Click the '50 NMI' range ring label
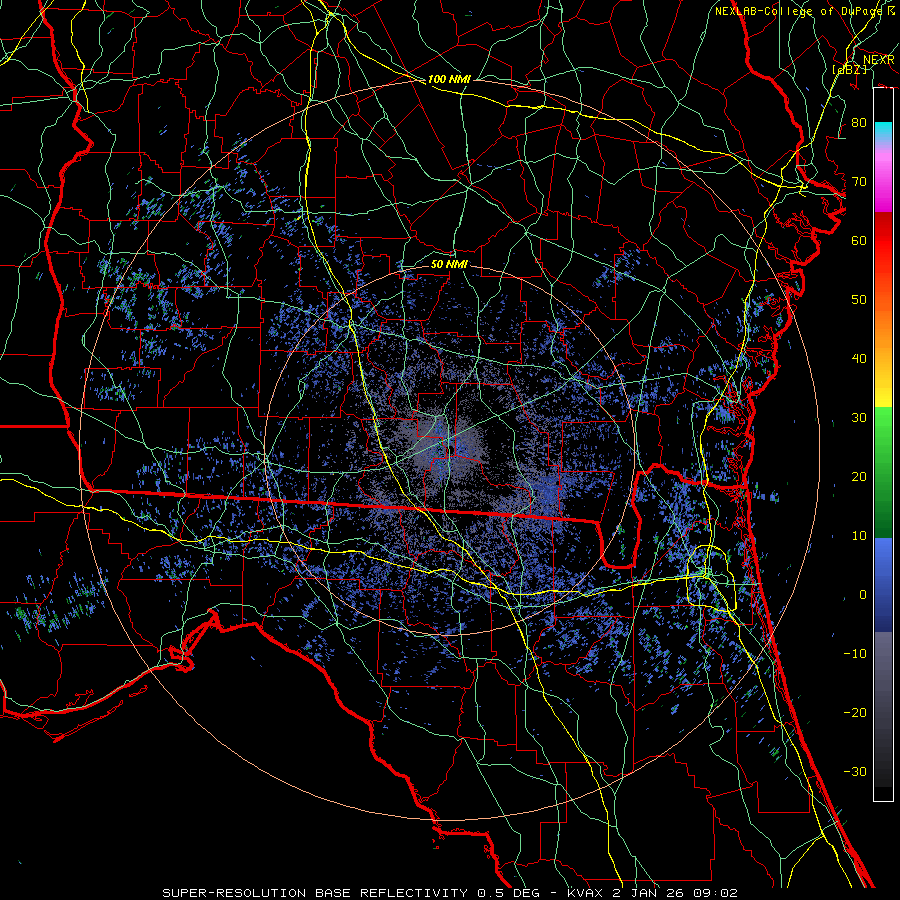Screen dimensions: 900x900 [449, 264]
